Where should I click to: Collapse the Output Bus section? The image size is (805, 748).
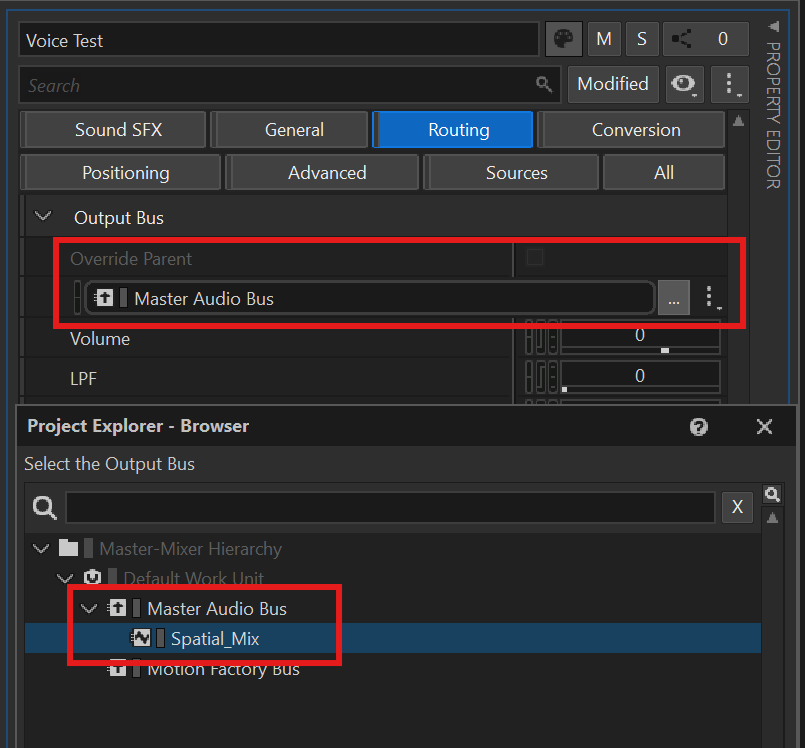coord(43,217)
